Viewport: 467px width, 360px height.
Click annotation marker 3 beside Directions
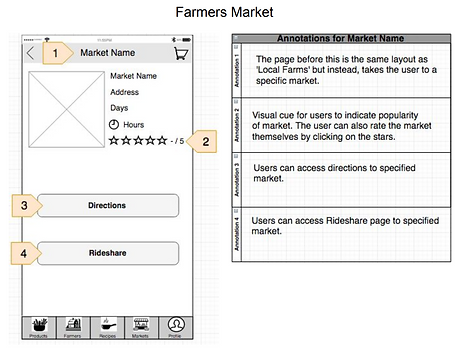click(27, 206)
